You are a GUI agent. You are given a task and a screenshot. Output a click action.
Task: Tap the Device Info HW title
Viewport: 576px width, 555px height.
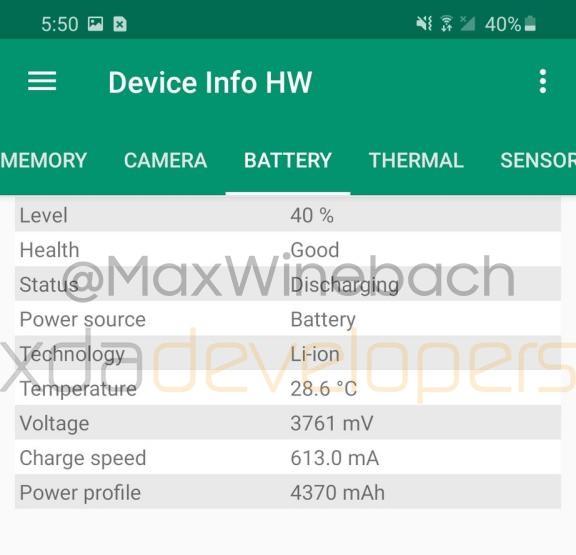click(210, 82)
